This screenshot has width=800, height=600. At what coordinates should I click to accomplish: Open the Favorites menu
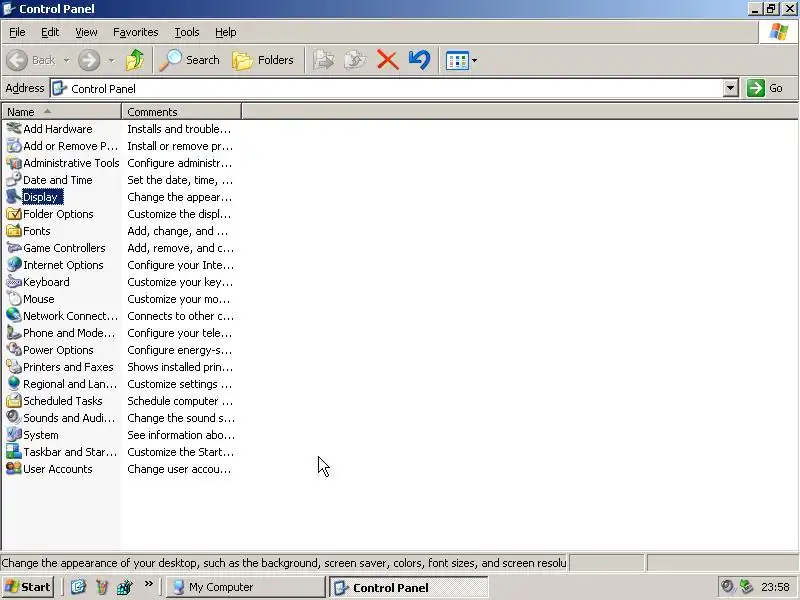tap(136, 32)
